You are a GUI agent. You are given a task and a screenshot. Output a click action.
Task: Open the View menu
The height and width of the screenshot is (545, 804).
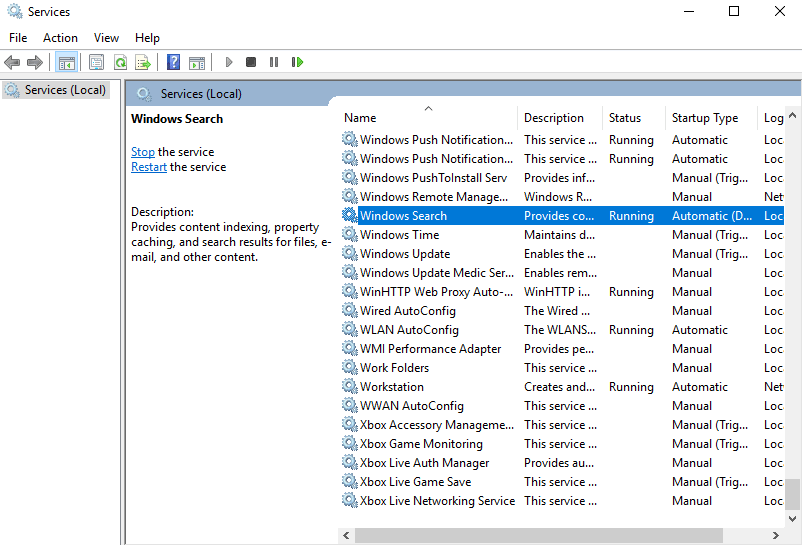click(106, 38)
